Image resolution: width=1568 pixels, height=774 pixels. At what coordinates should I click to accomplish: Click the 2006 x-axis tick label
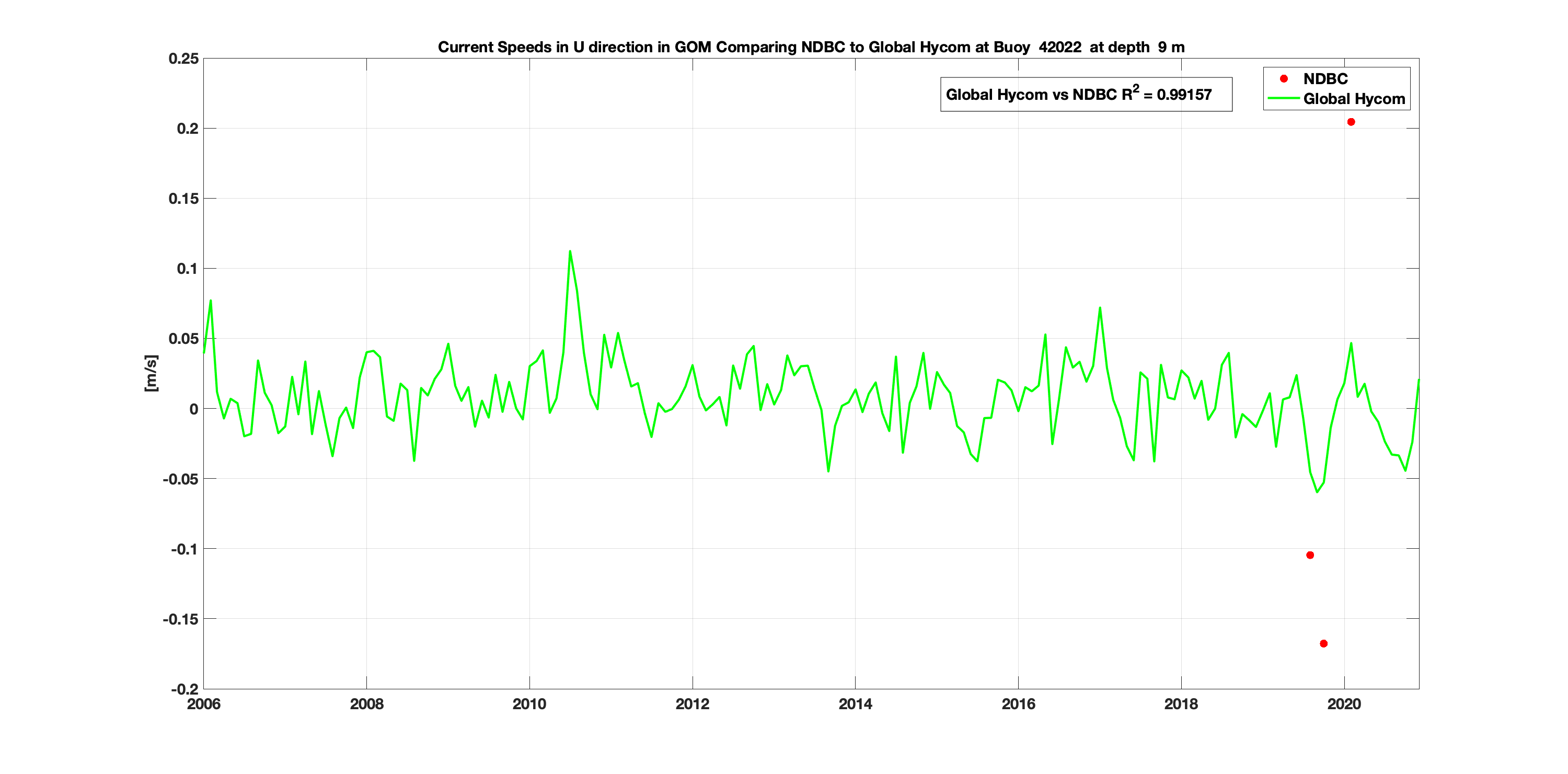[203, 704]
